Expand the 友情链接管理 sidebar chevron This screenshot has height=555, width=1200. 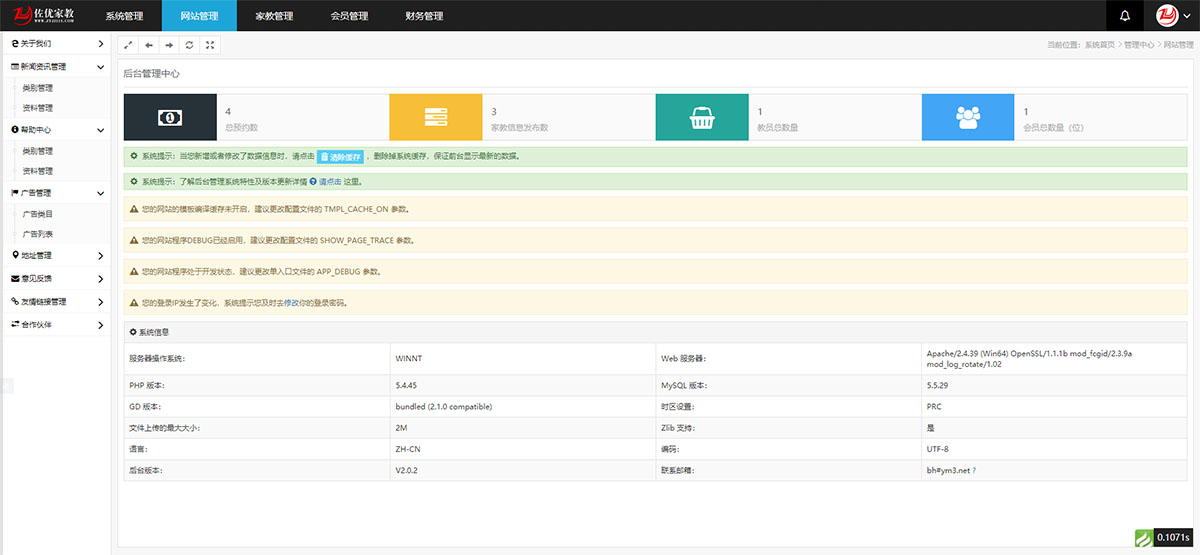(x=101, y=302)
